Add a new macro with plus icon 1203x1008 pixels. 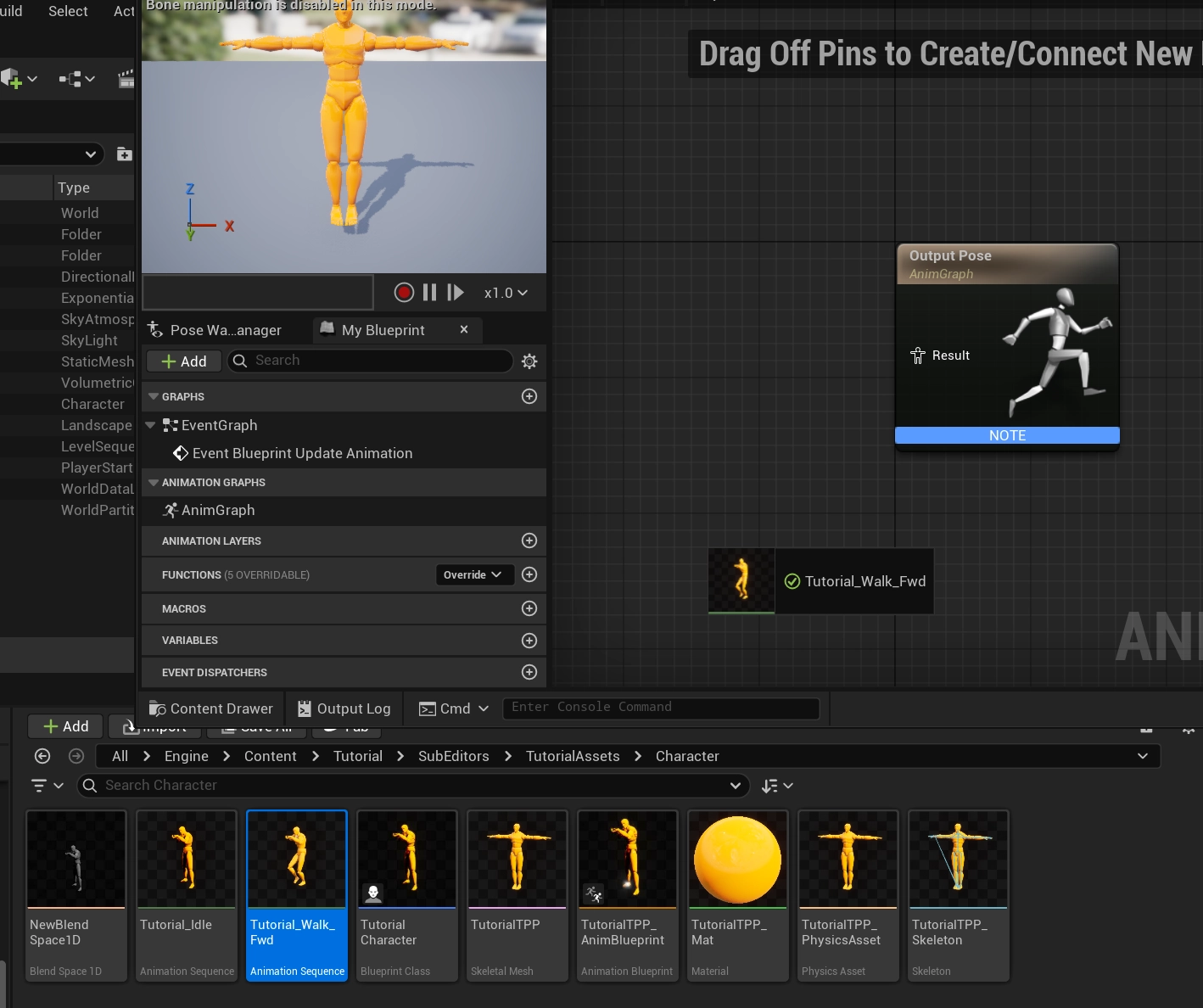click(x=529, y=608)
